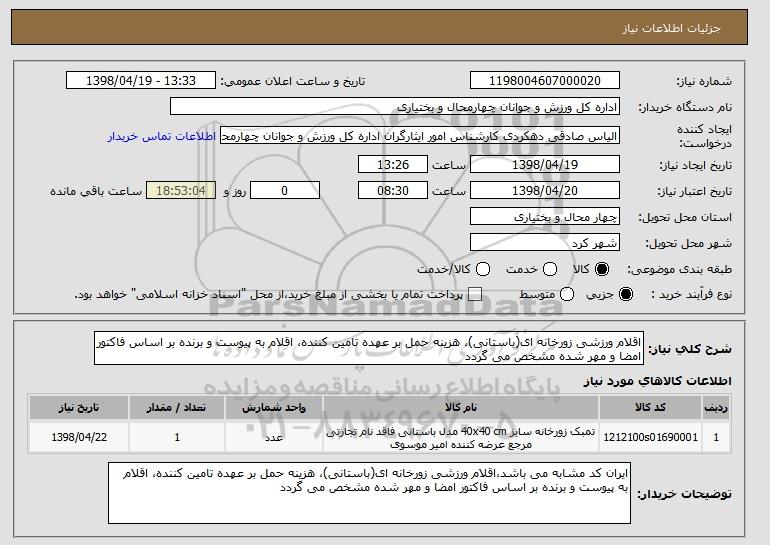The image size is (770, 545).
Task: Click the استان محل تحویل field
Action: tap(545, 217)
